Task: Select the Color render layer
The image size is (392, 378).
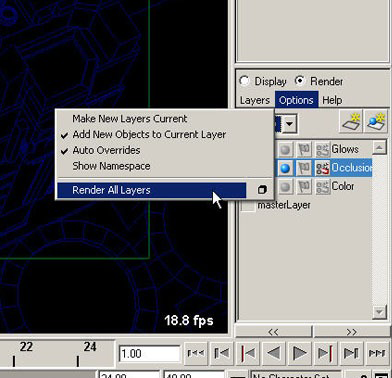Action: [x=343, y=186]
